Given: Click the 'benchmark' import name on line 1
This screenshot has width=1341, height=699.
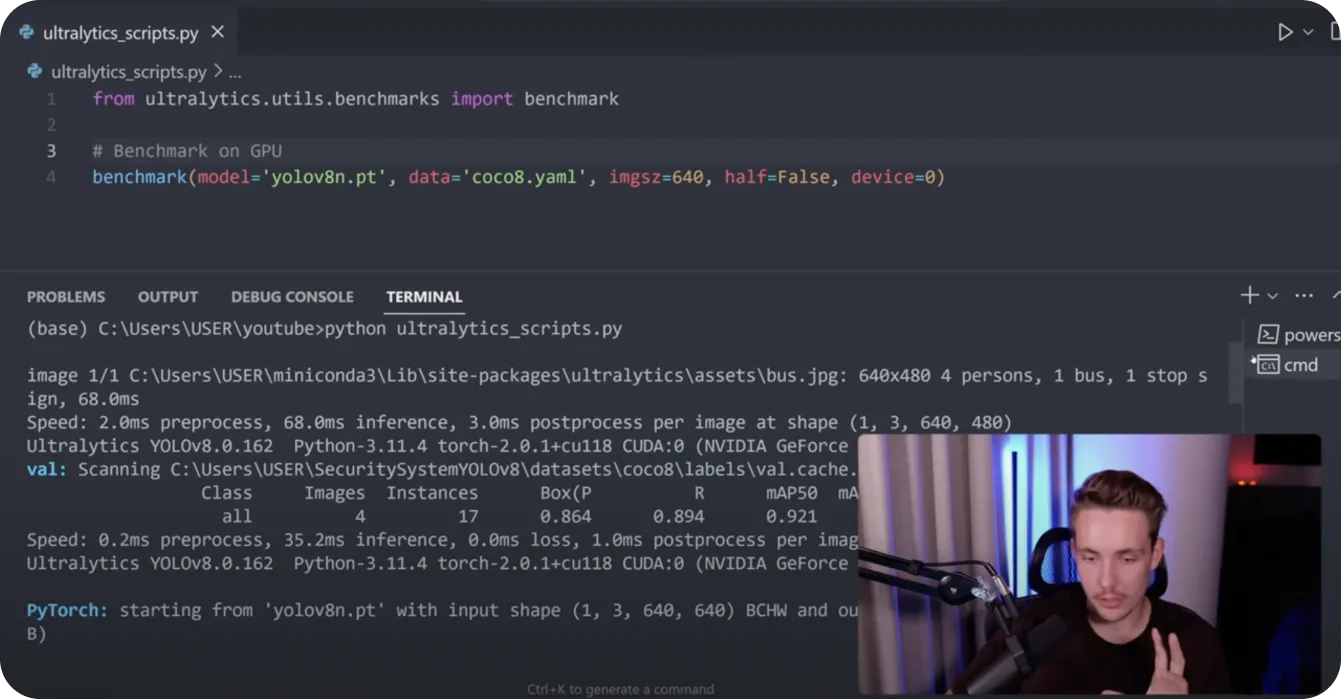Looking at the screenshot, I should click(571, 99).
